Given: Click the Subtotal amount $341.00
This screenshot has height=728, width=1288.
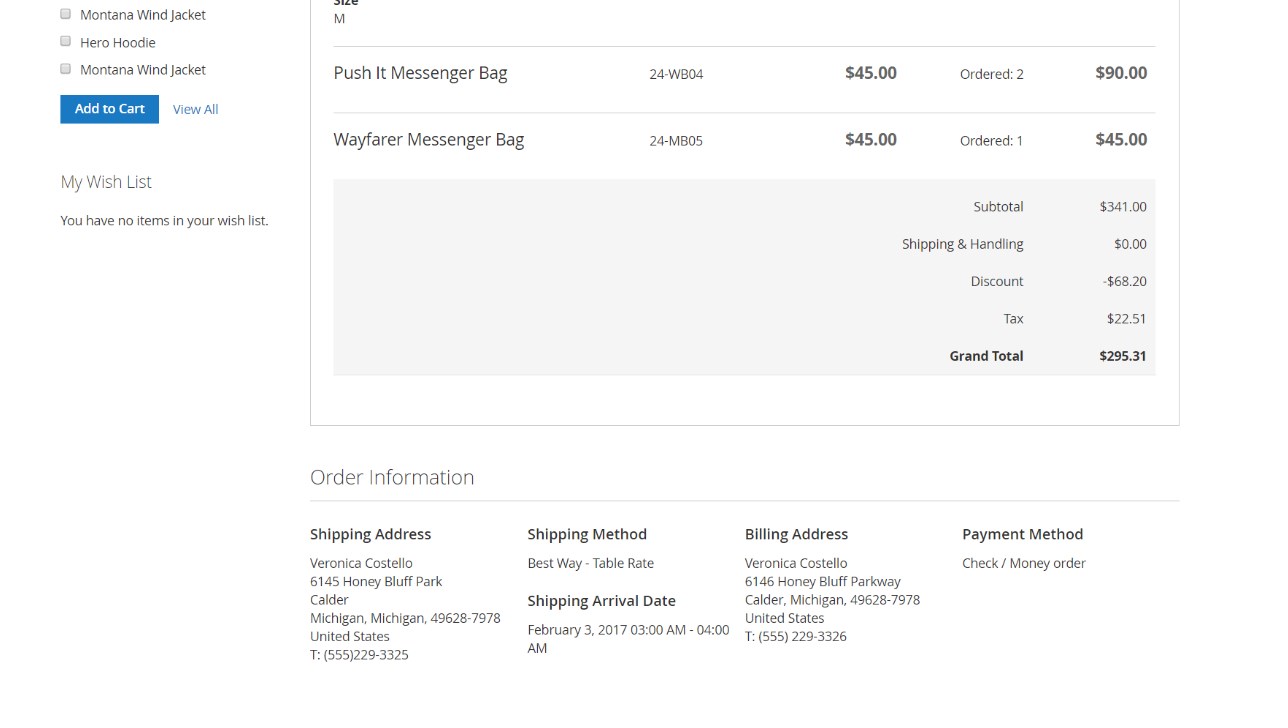Looking at the screenshot, I should pos(1122,207).
